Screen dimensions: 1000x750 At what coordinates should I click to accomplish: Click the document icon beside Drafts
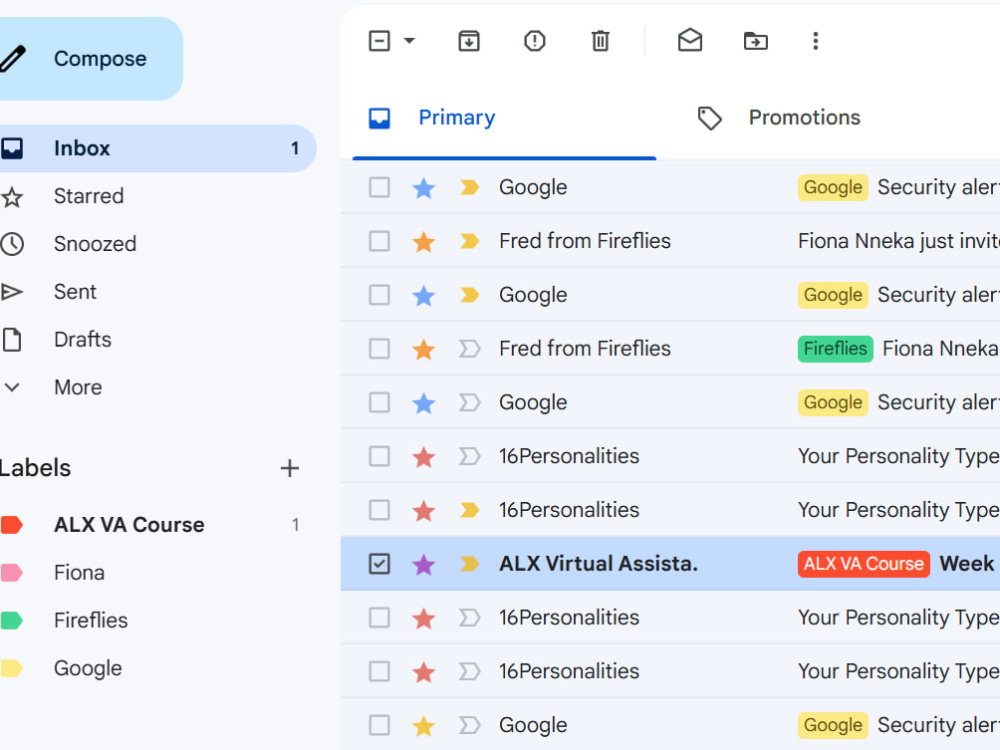click(x=11, y=340)
